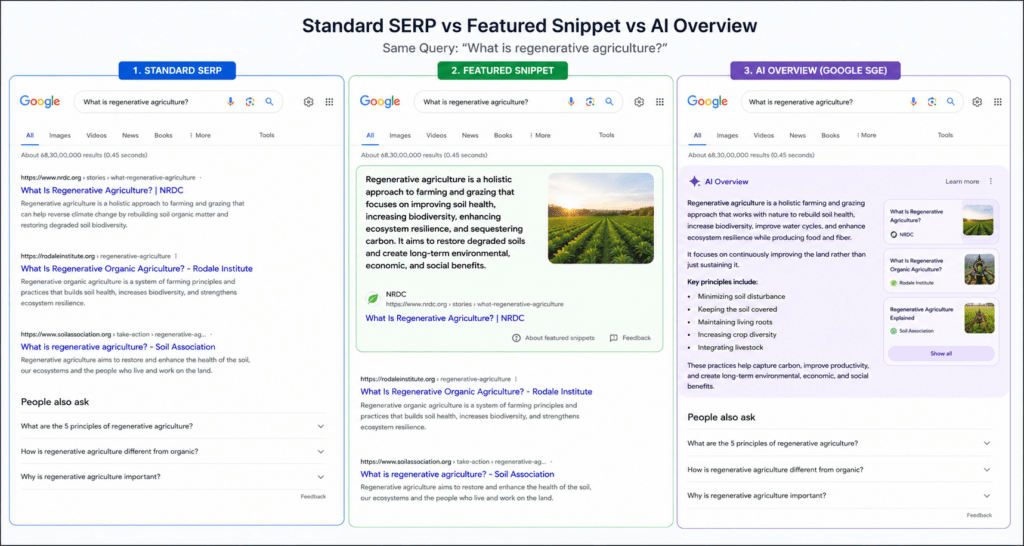Click NRDC green leaf favicon in featured snippet

click(373, 298)
